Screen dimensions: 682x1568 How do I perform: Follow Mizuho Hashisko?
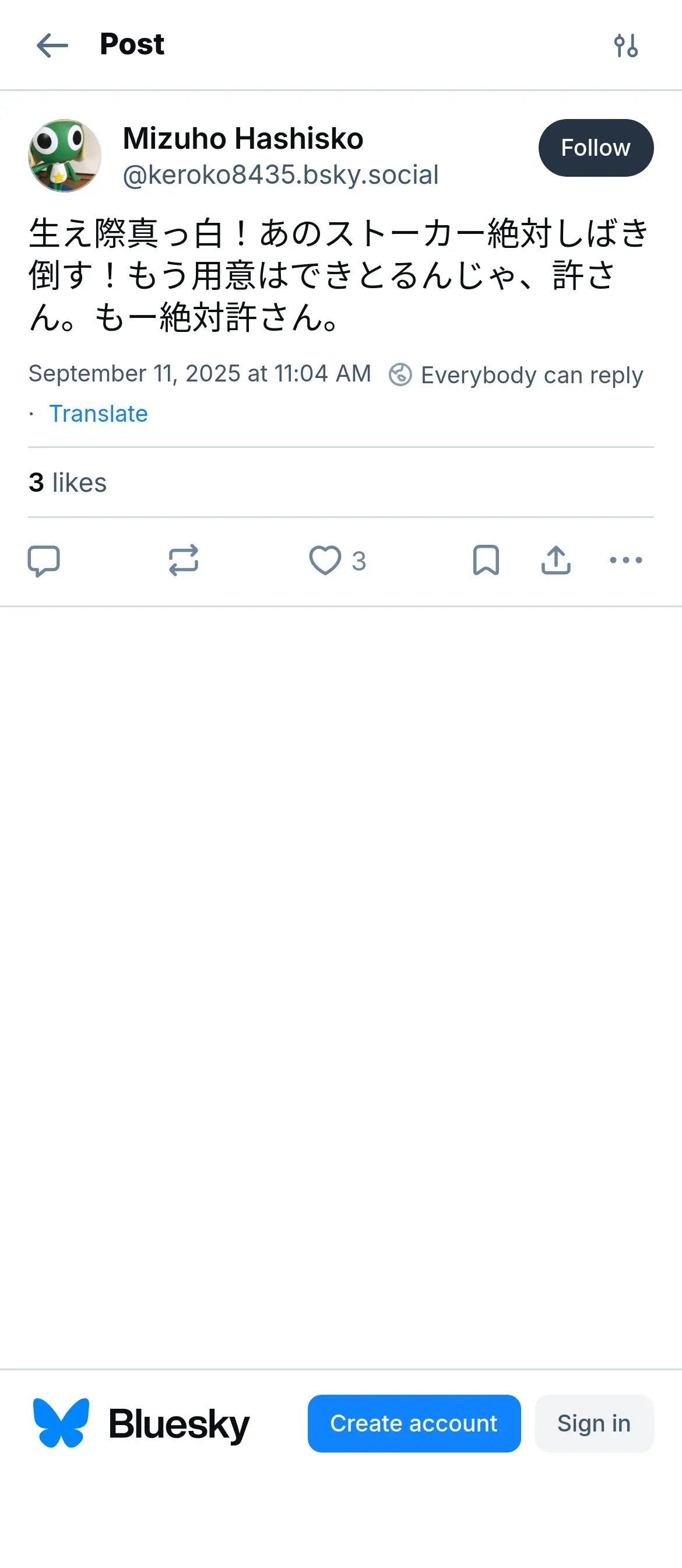coord(595,148)
